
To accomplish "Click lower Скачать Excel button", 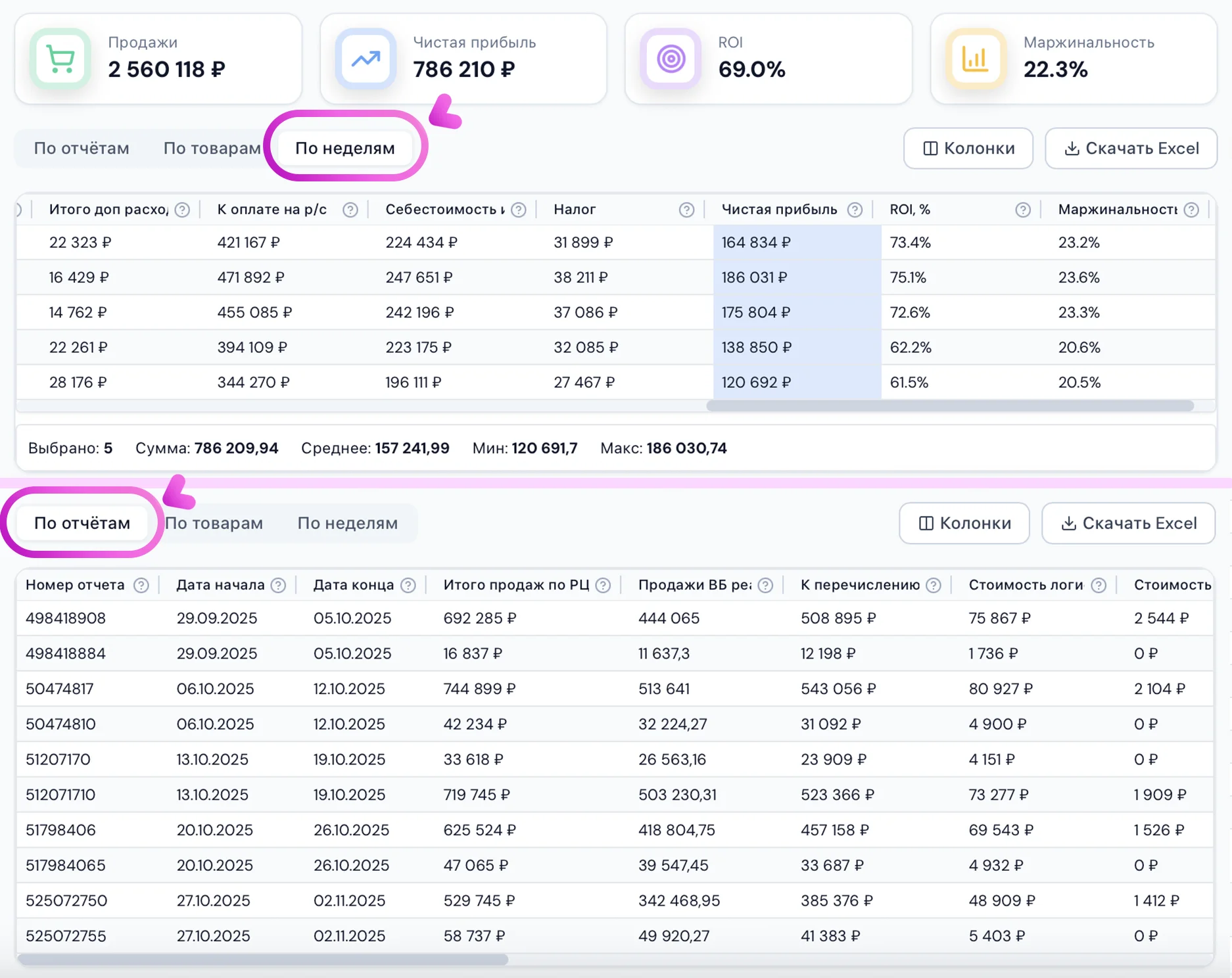I will 1128,523.
